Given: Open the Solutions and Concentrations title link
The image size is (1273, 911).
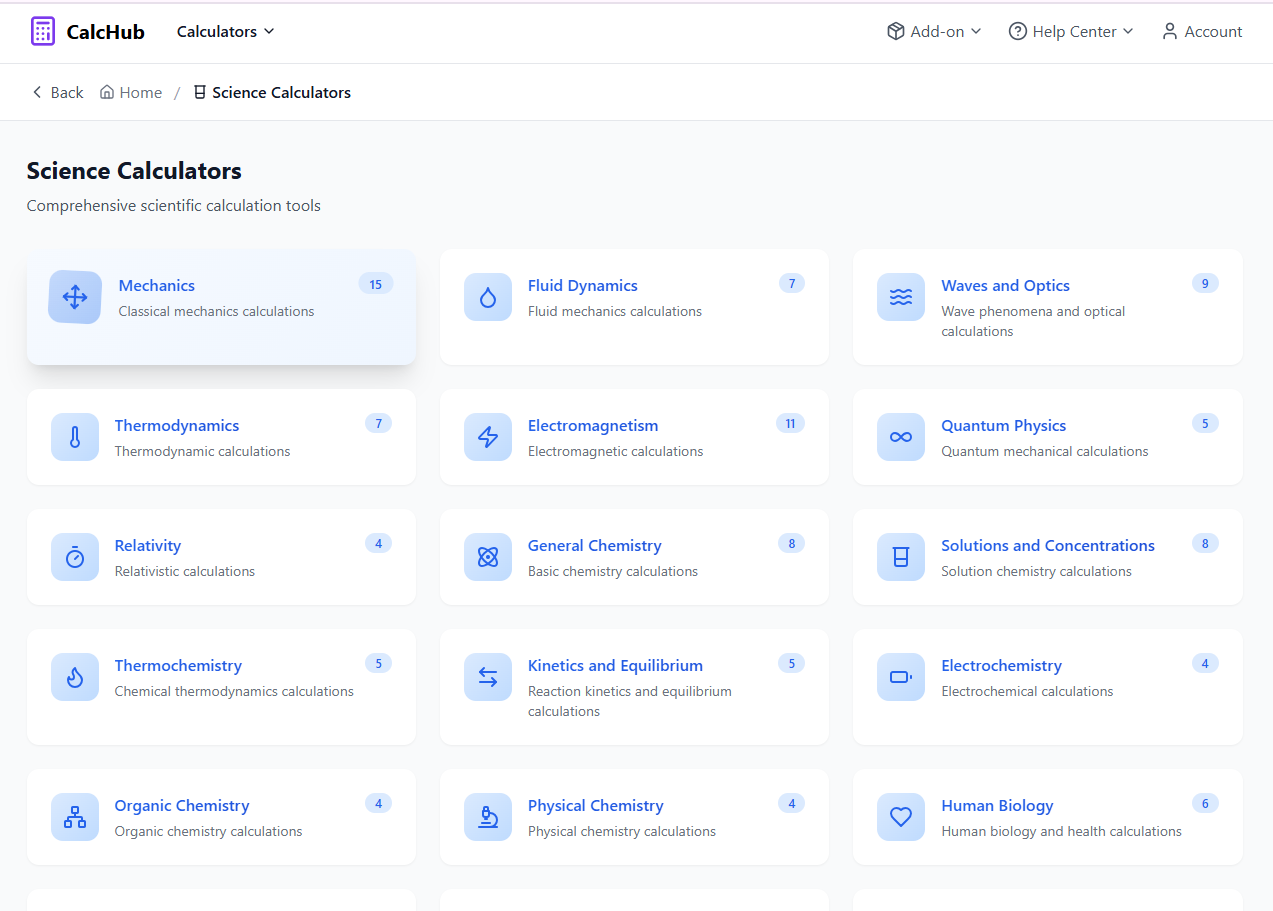Looking at the screenshot, I should click(x=1047, y=545).
